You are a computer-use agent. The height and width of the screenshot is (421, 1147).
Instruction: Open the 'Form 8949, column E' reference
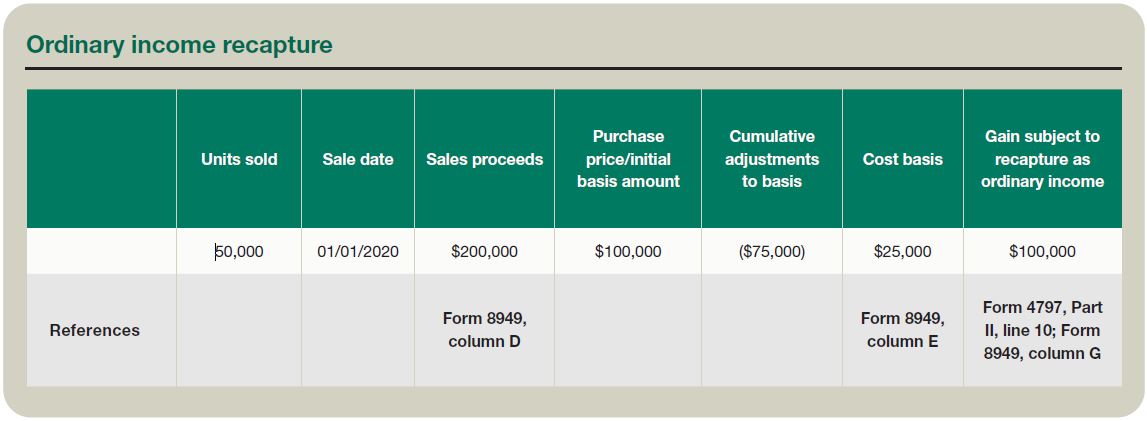903,330
